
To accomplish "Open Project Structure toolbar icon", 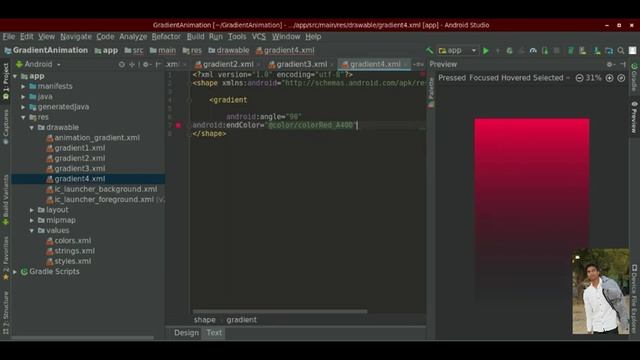I will [609, 51].
